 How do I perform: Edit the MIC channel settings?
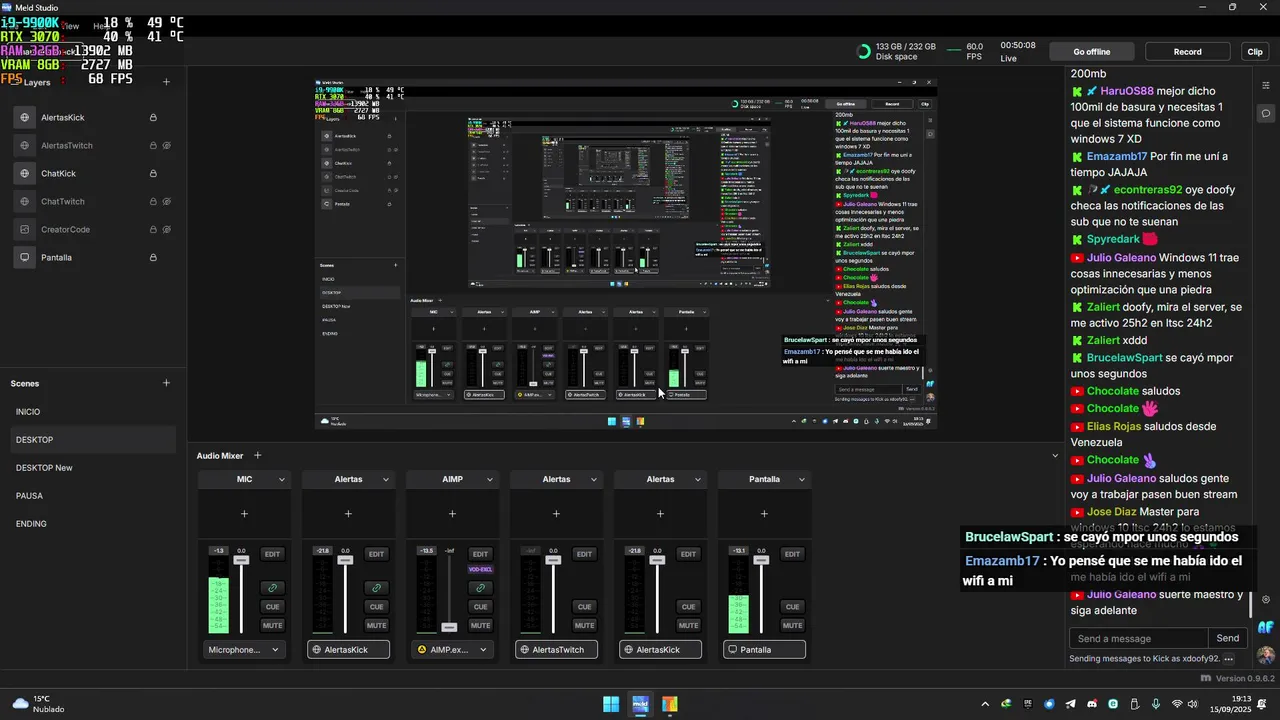272,554
